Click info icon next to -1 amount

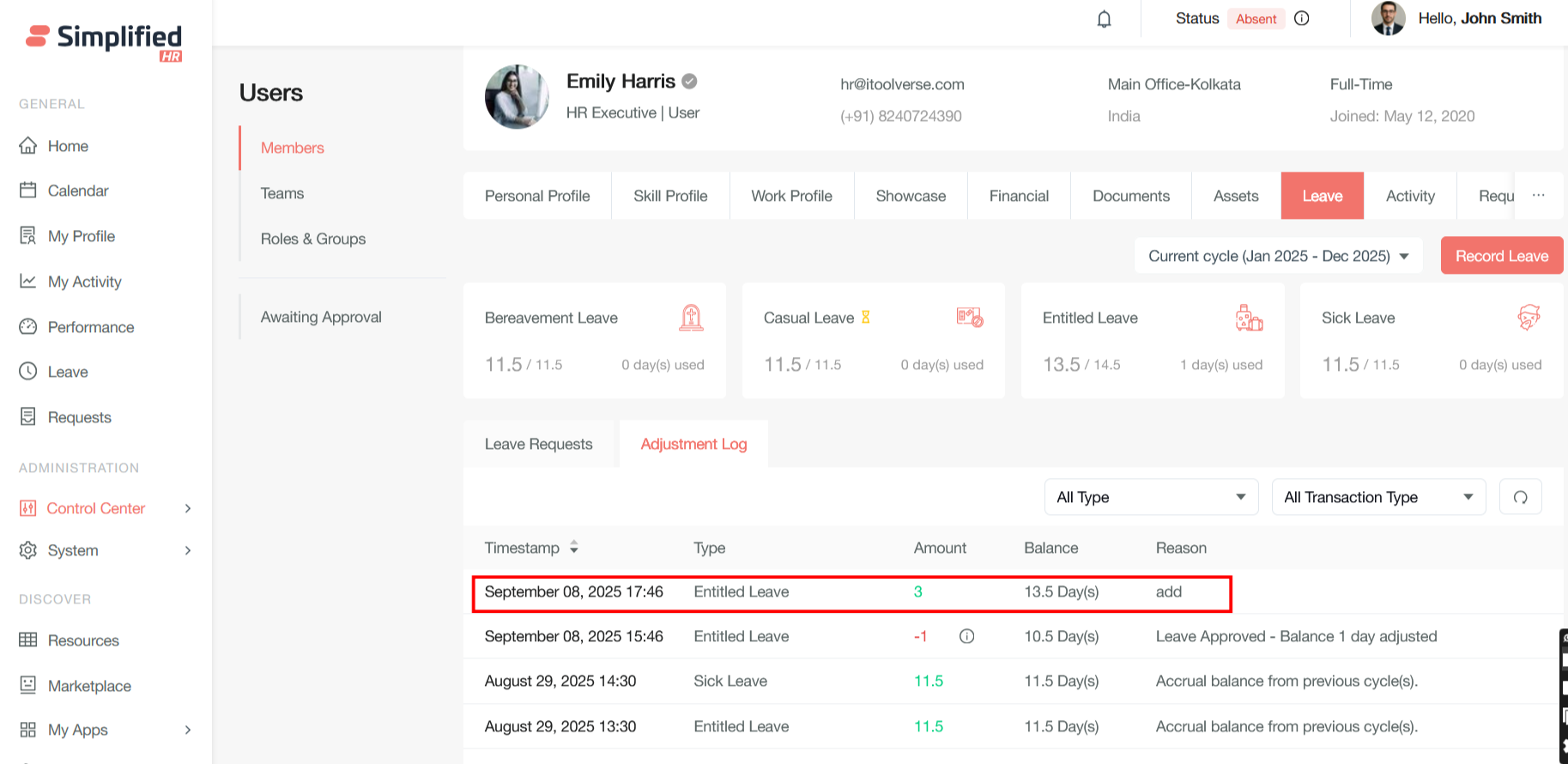point(966,636)
